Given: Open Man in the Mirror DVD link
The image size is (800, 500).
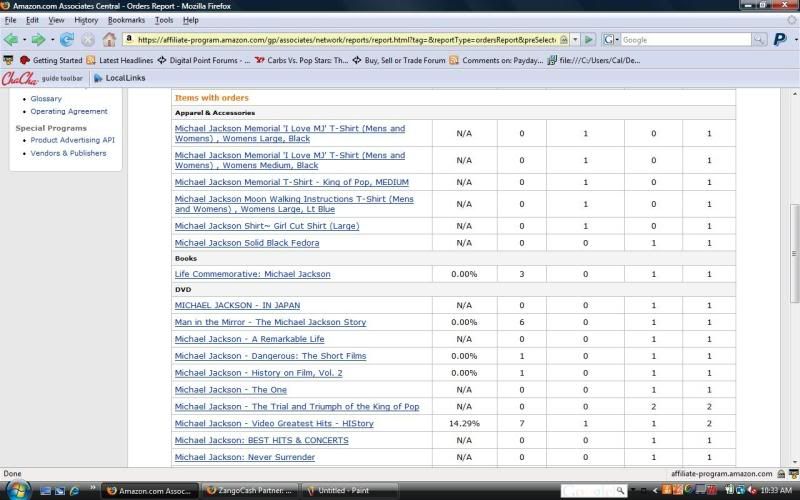Looking at the screenshot, I should point(270,322).
